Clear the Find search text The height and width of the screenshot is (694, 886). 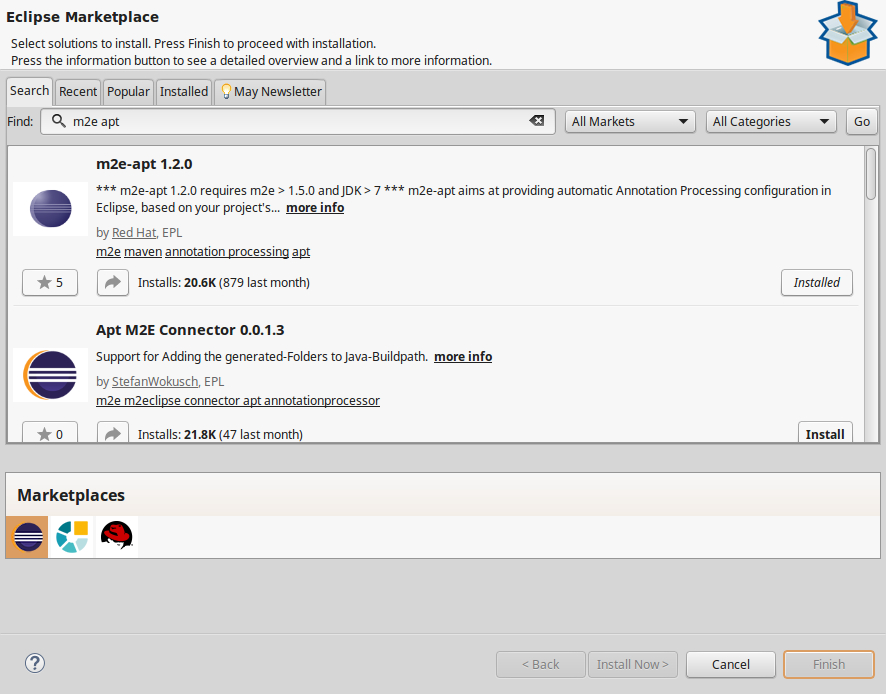click(x=537, y=120)
